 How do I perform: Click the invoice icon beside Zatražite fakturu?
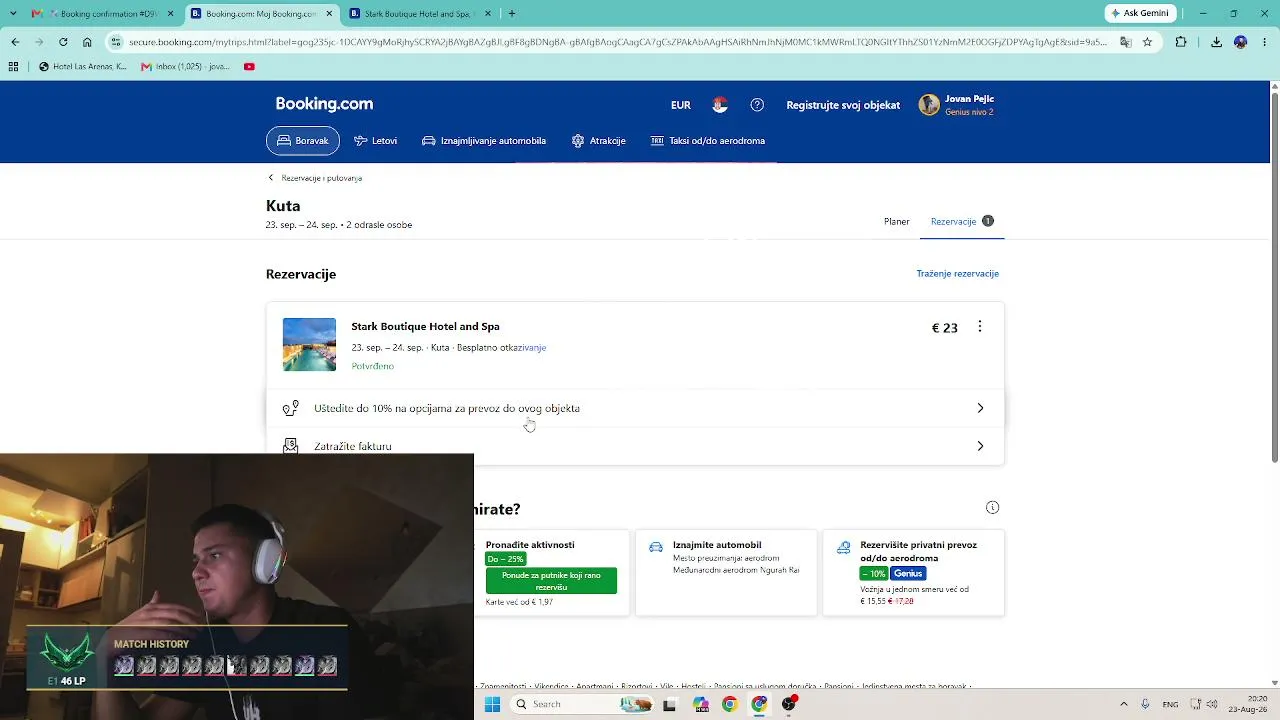[291, 446]
